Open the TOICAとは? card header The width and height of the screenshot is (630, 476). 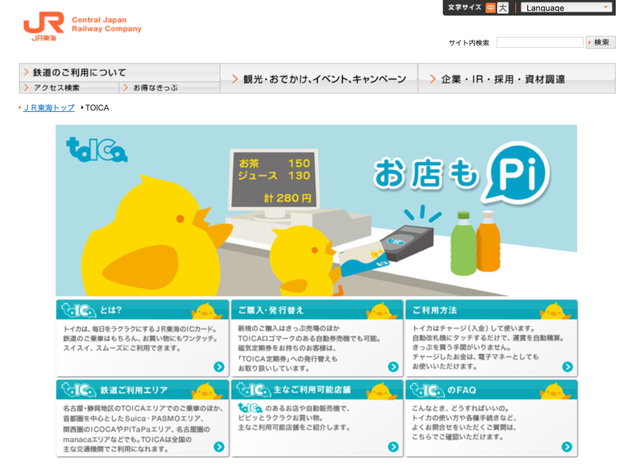(x=143, y=310)
